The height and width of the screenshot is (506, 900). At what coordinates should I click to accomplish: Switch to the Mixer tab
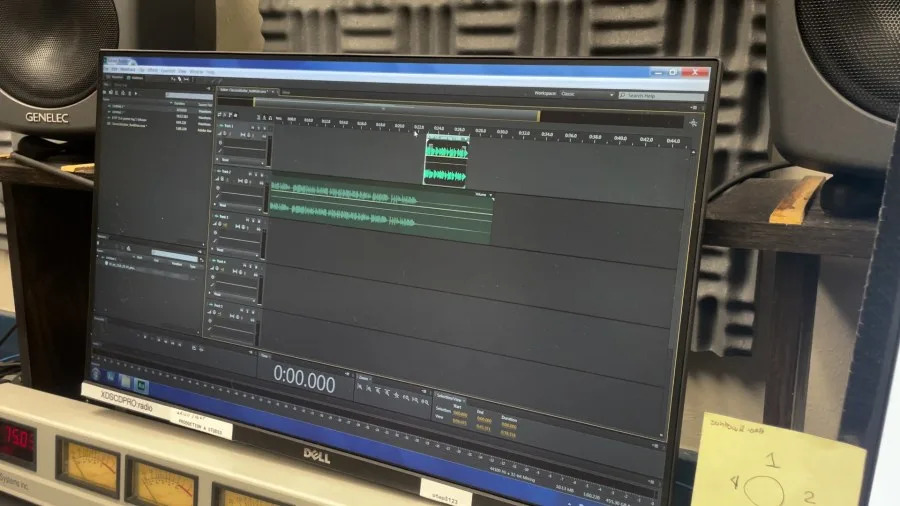click(286, 92)
